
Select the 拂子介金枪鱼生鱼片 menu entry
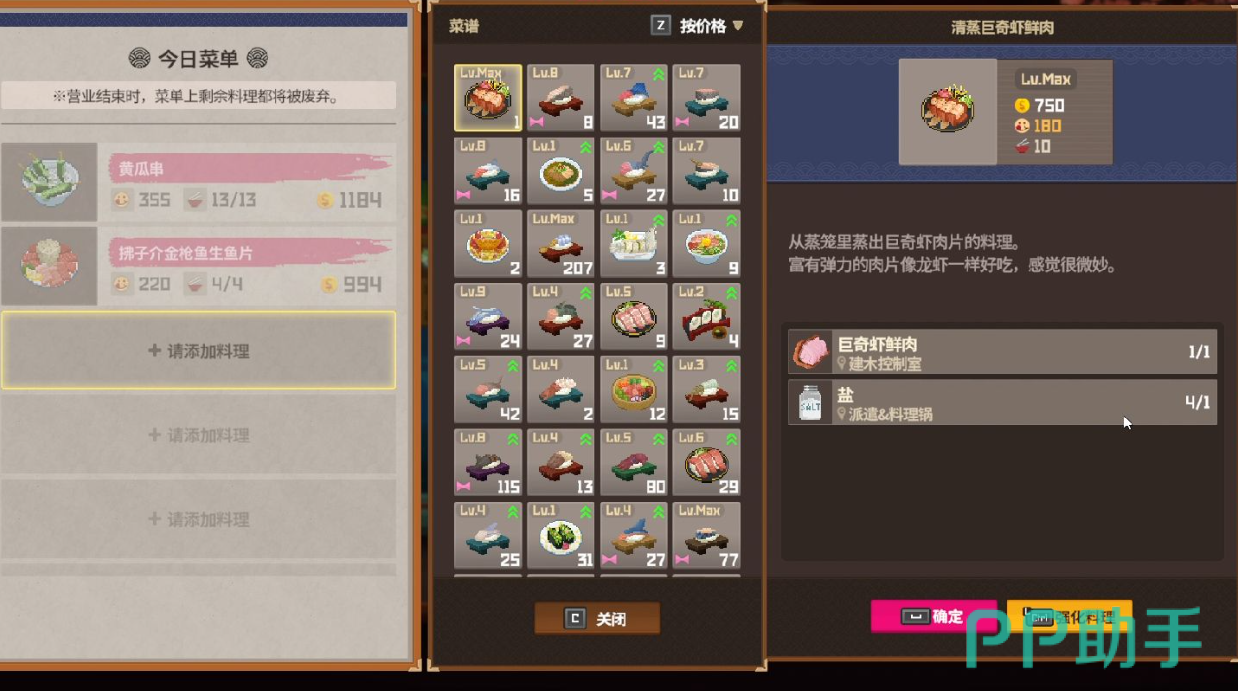click(198, 266)
